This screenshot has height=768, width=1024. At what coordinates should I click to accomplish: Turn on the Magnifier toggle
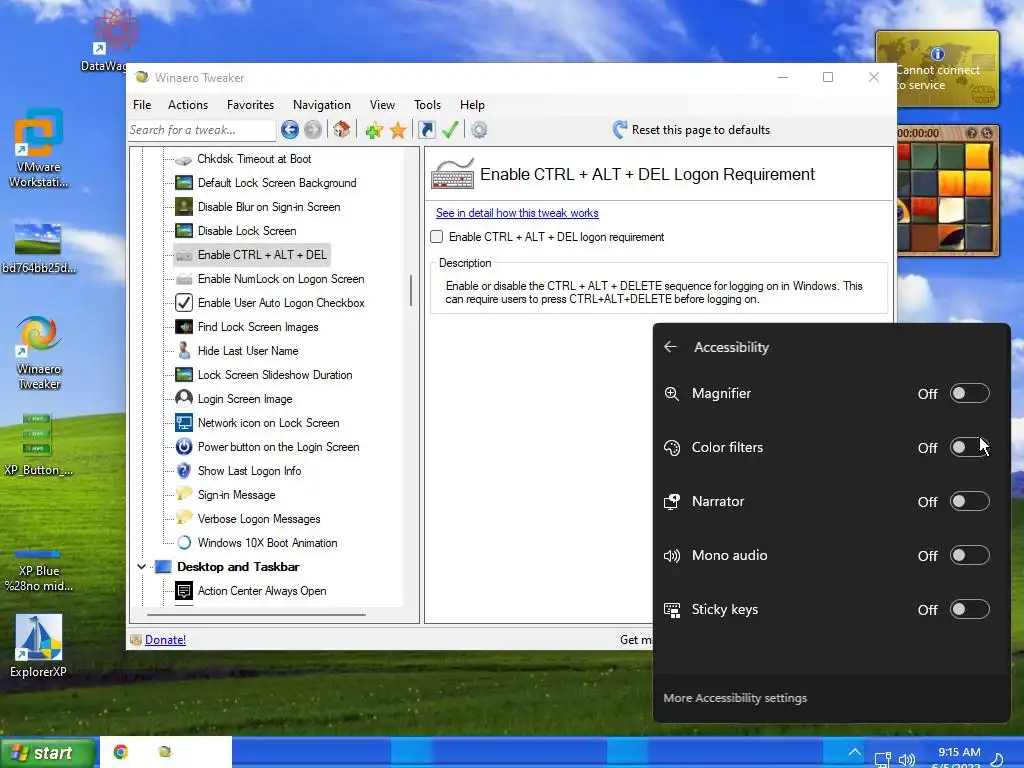click(969, 393)
